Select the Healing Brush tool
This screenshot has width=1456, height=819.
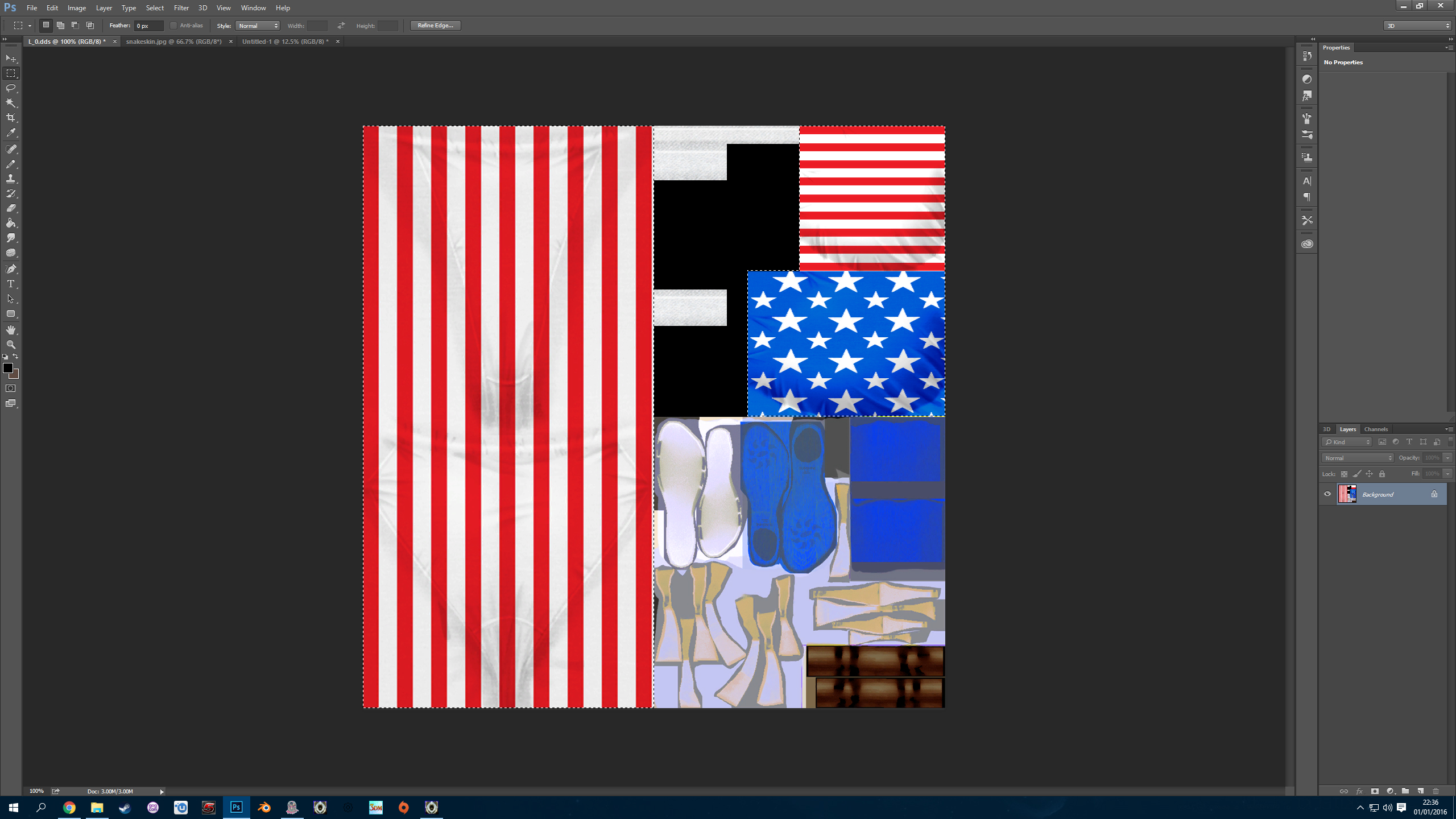point(11,149)
